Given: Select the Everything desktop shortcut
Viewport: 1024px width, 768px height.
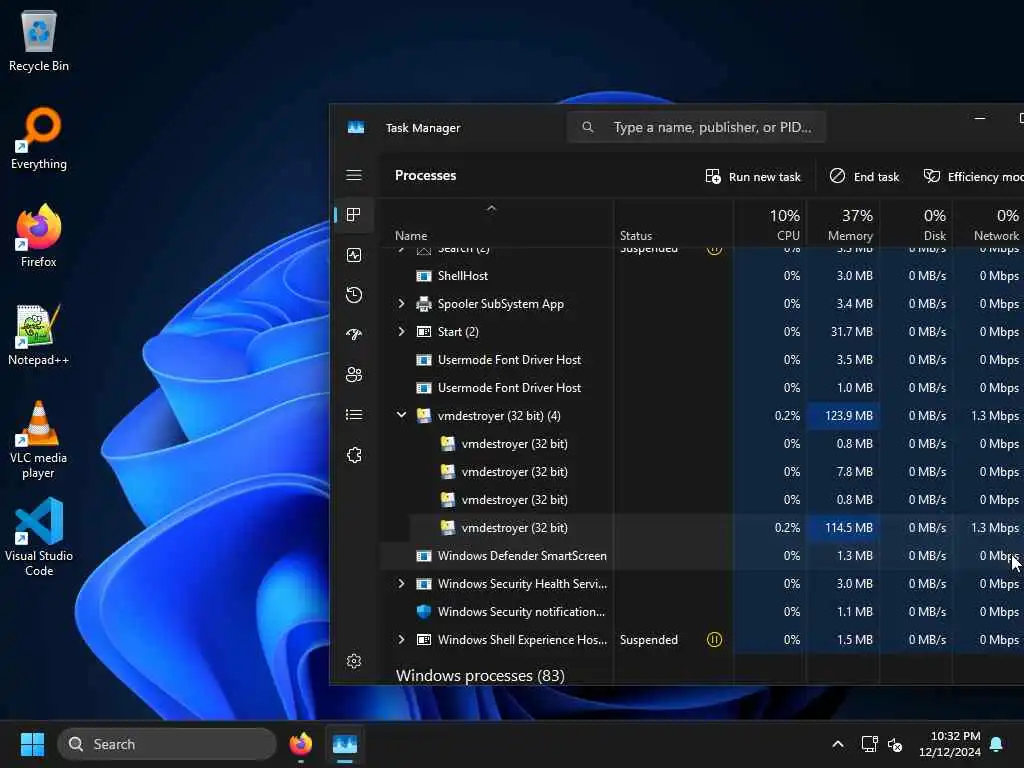Looking at the screenshot, I should click(39, 138).
